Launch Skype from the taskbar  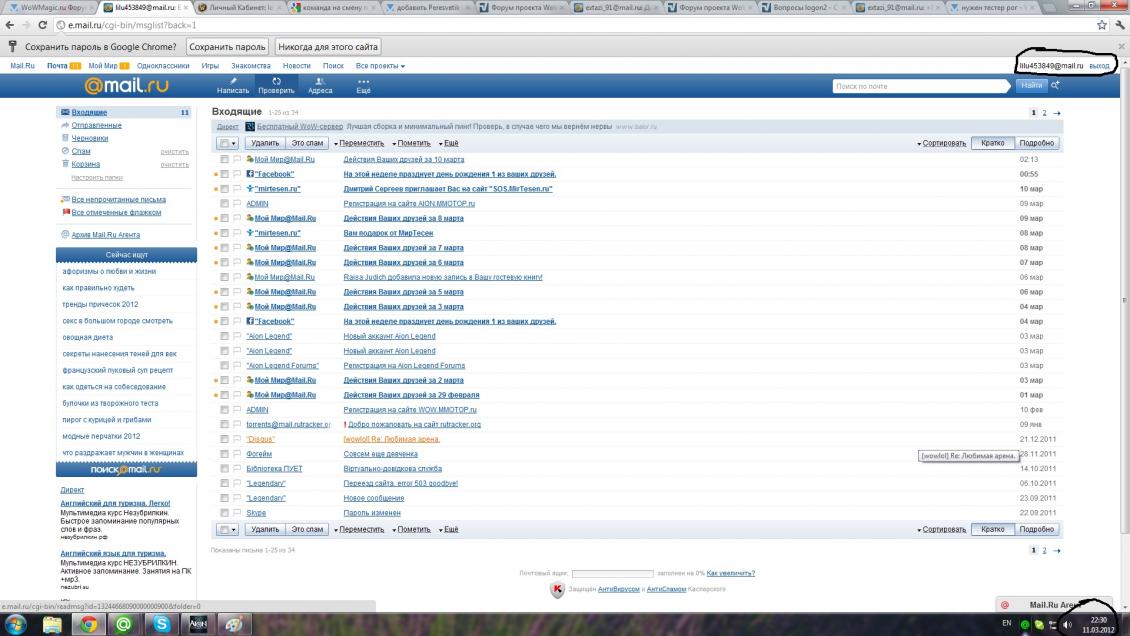[161, 624]
